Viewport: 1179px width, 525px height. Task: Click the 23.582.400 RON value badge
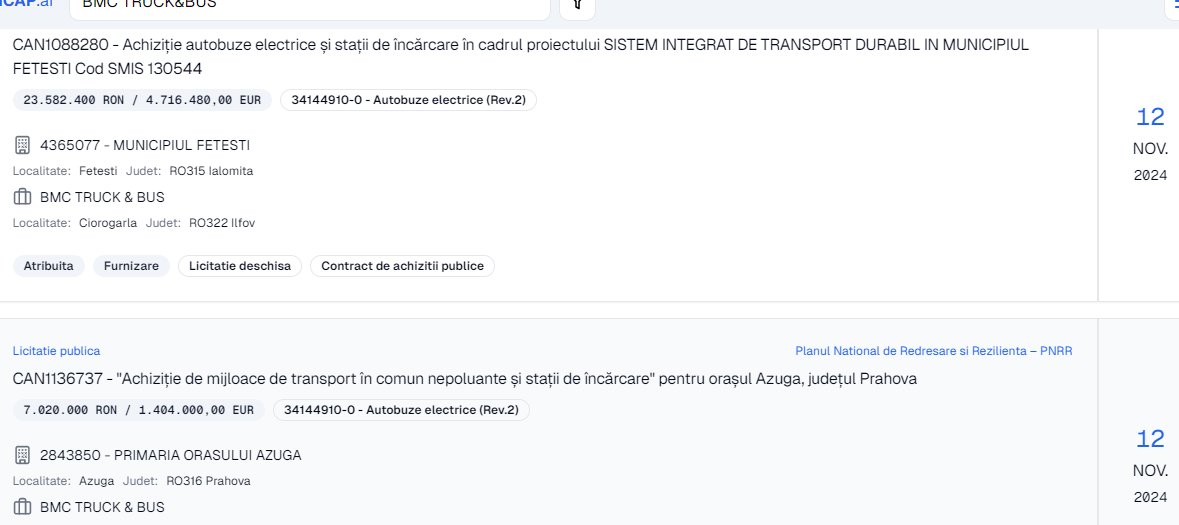pos(142,100)
